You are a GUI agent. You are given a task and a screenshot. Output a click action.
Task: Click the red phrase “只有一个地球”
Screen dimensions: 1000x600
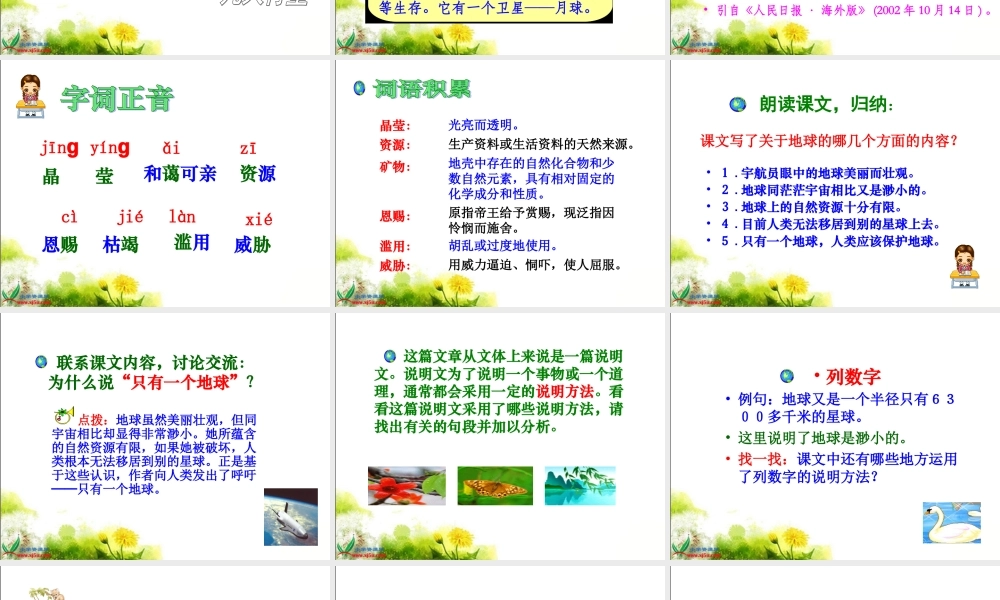point(180,383)
